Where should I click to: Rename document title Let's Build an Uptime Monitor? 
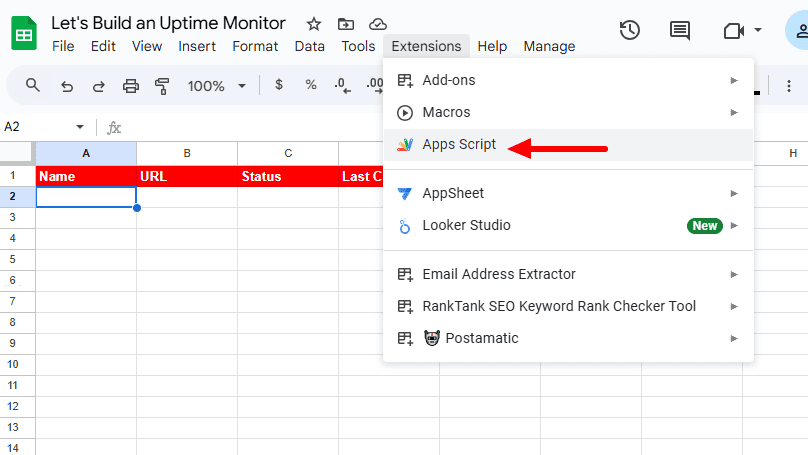click(168, 23)
